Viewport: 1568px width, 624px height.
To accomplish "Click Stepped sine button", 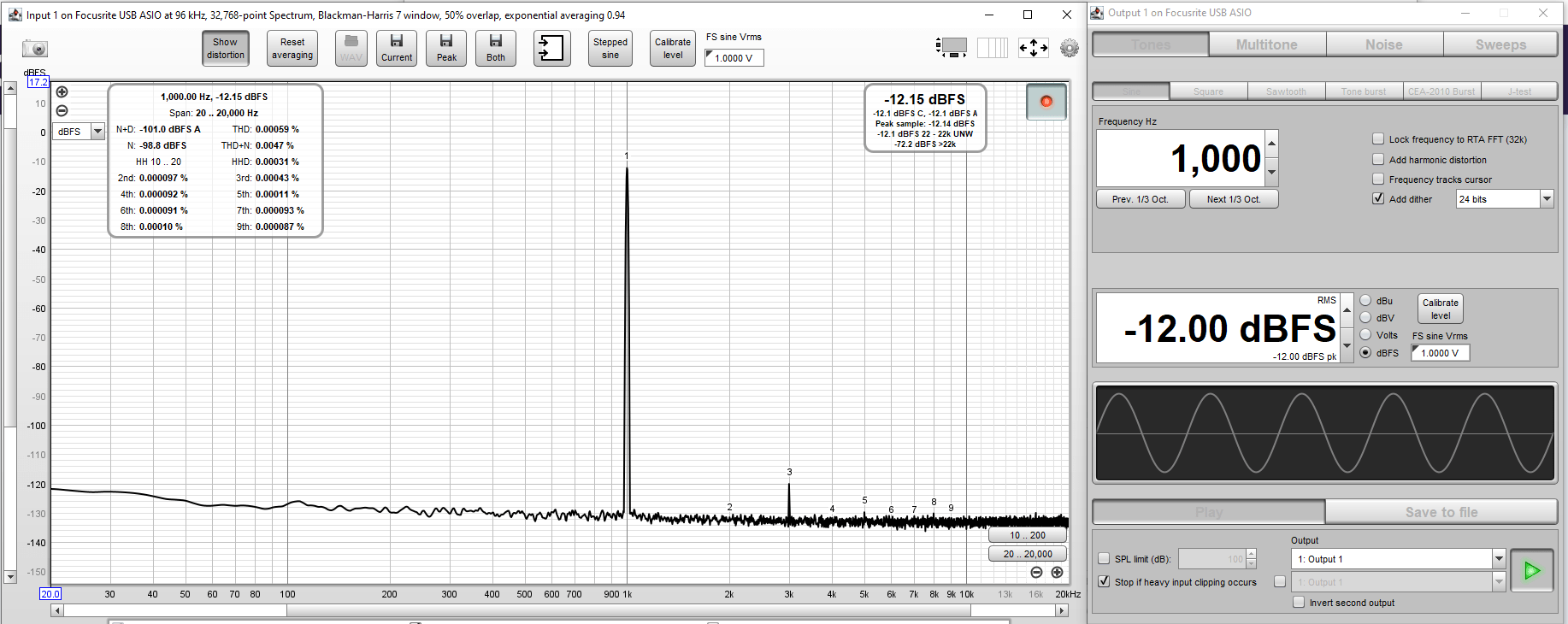I will 610,48.
